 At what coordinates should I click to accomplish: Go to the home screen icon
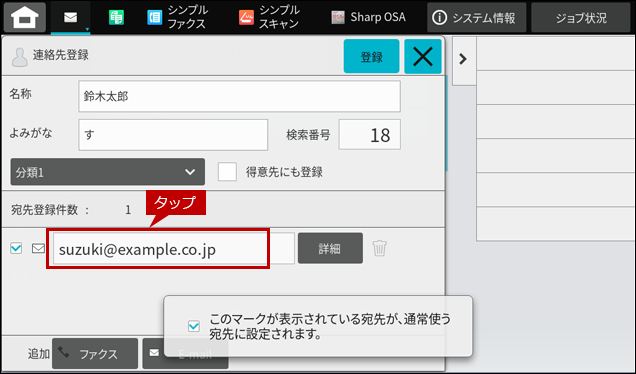[24, 17]
